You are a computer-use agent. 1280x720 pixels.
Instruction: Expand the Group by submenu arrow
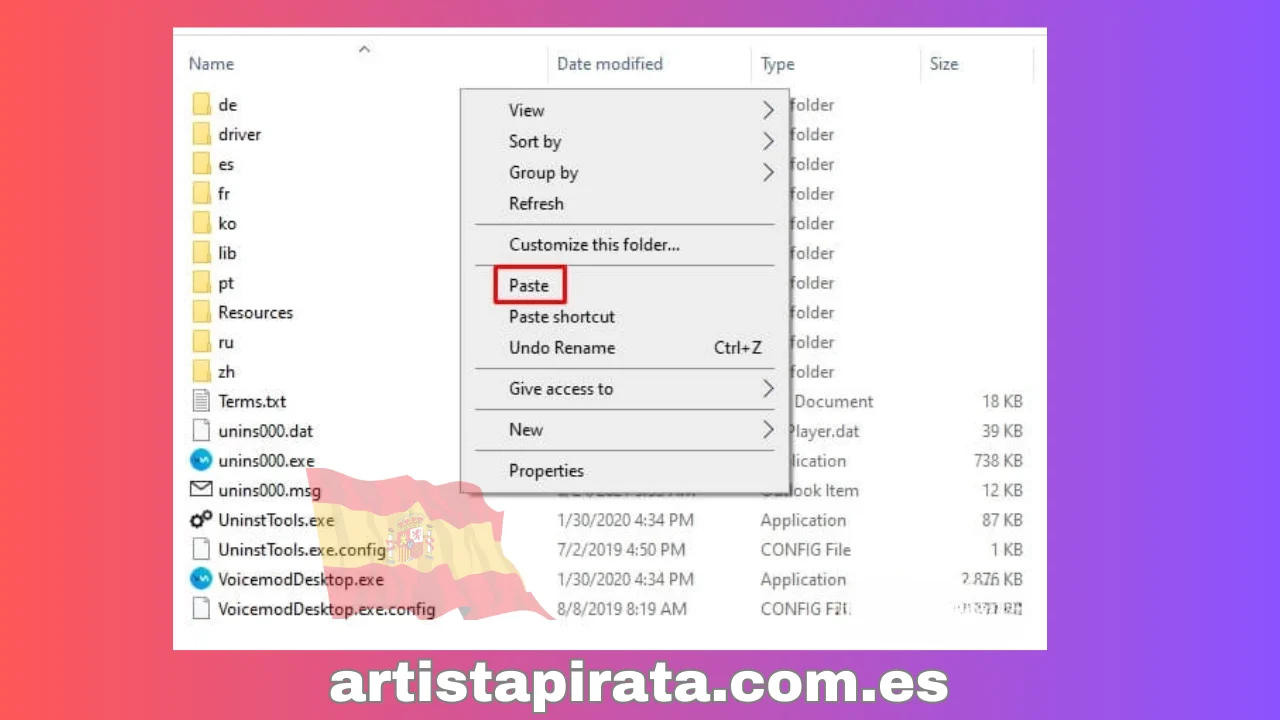click(768, 172)
